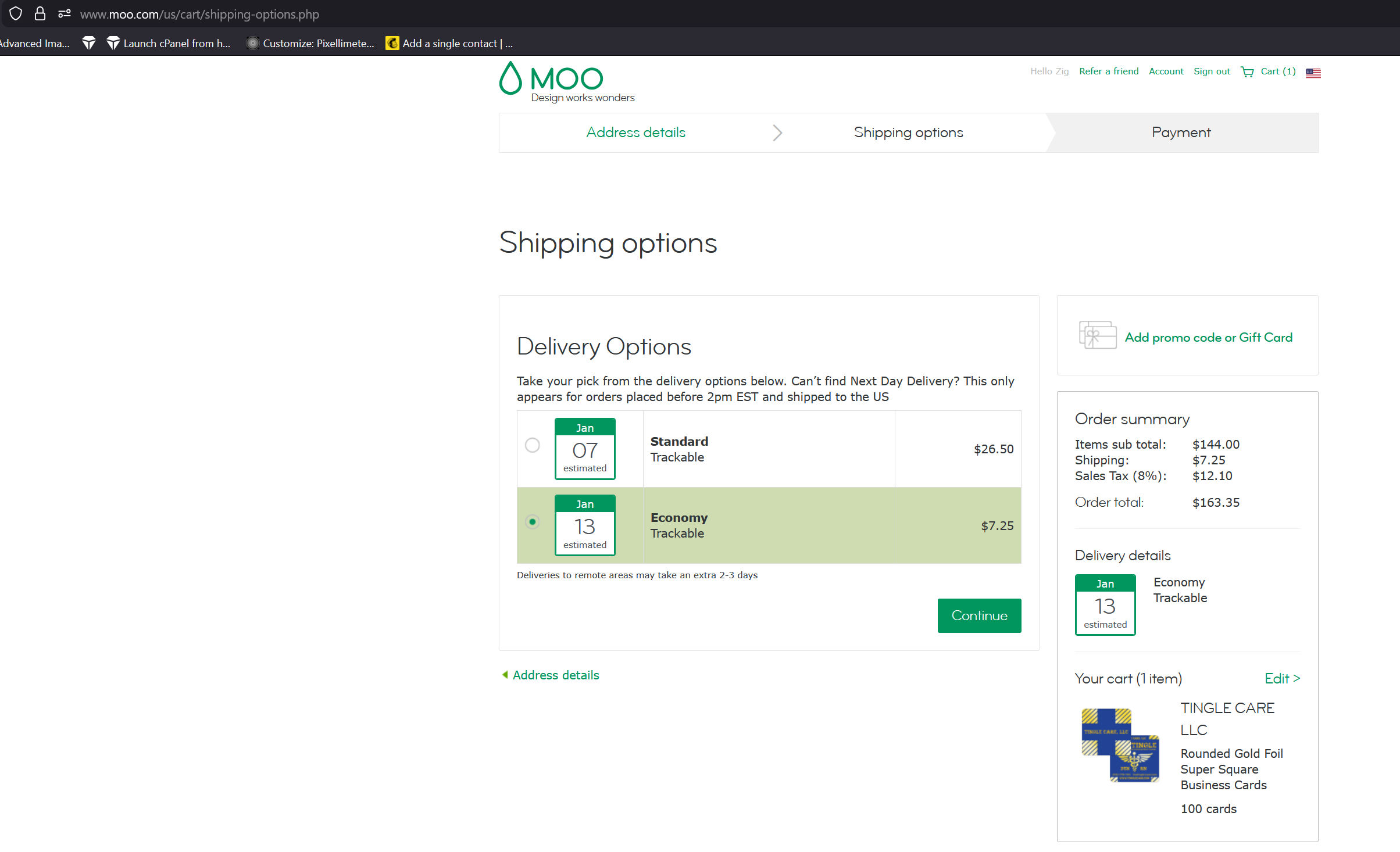Switch to the Payment step

(1181, 133)
